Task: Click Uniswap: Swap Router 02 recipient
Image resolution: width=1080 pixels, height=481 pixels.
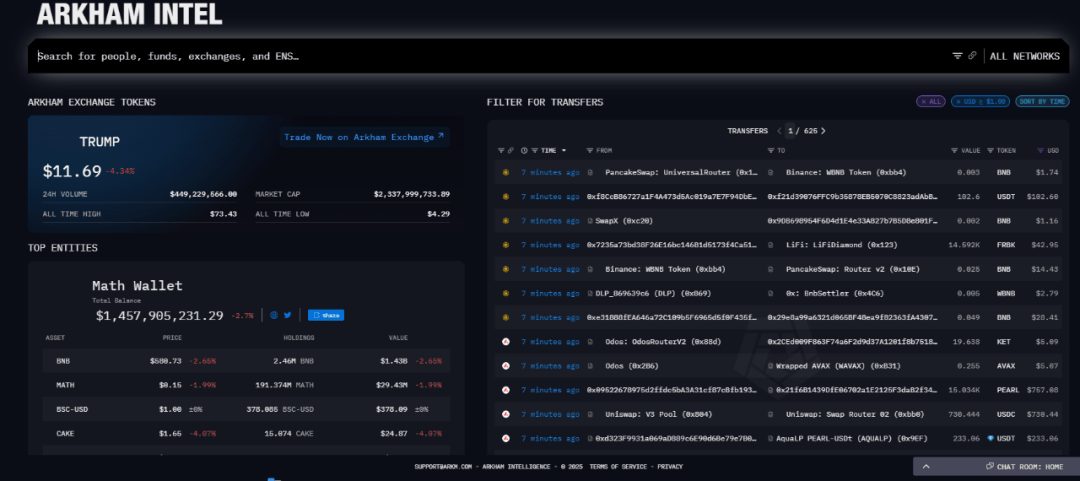Action: click(855, 414)
